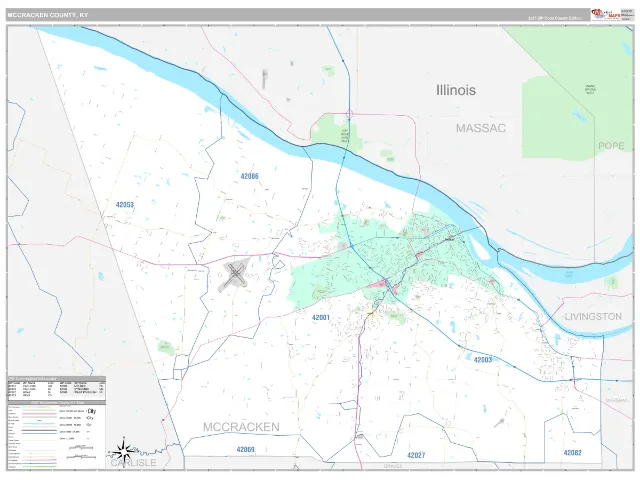Select ZIP code label 42086

tap(249, 176)
